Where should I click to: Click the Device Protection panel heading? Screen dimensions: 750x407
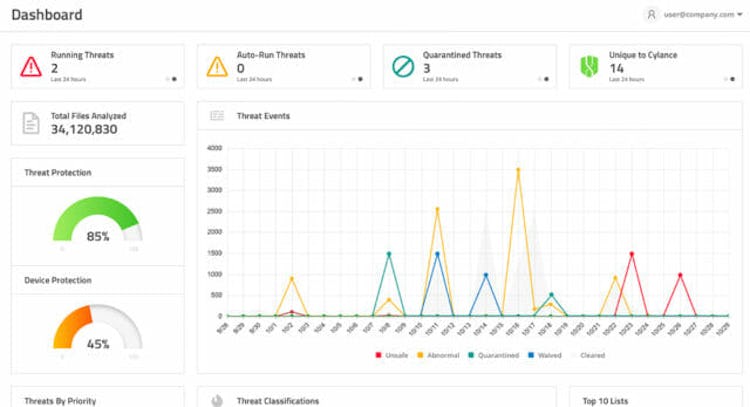click(58, 280)
